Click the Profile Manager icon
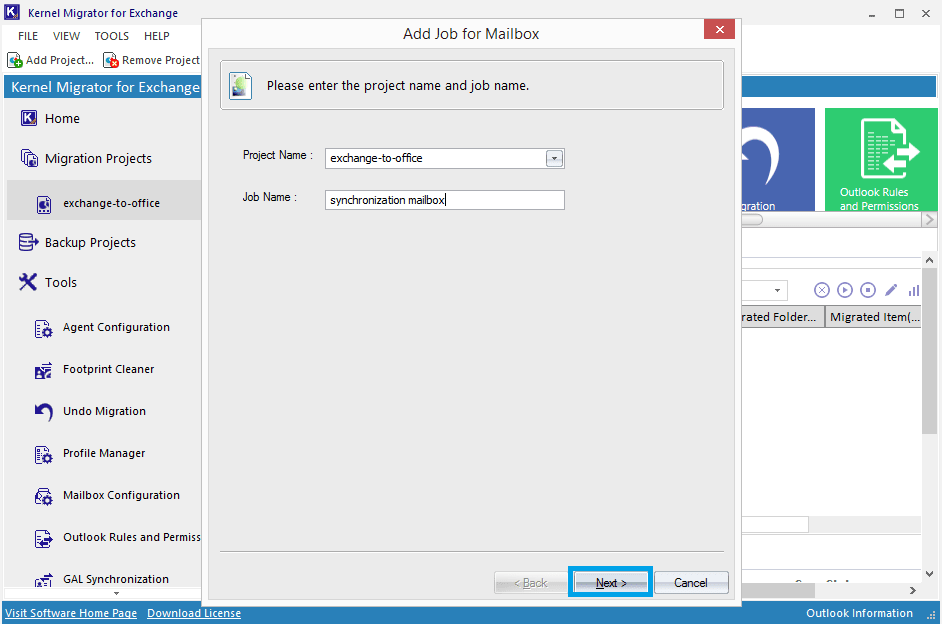Image resolution: width=942 pixels, height=624 pixels. pos(43,455)
